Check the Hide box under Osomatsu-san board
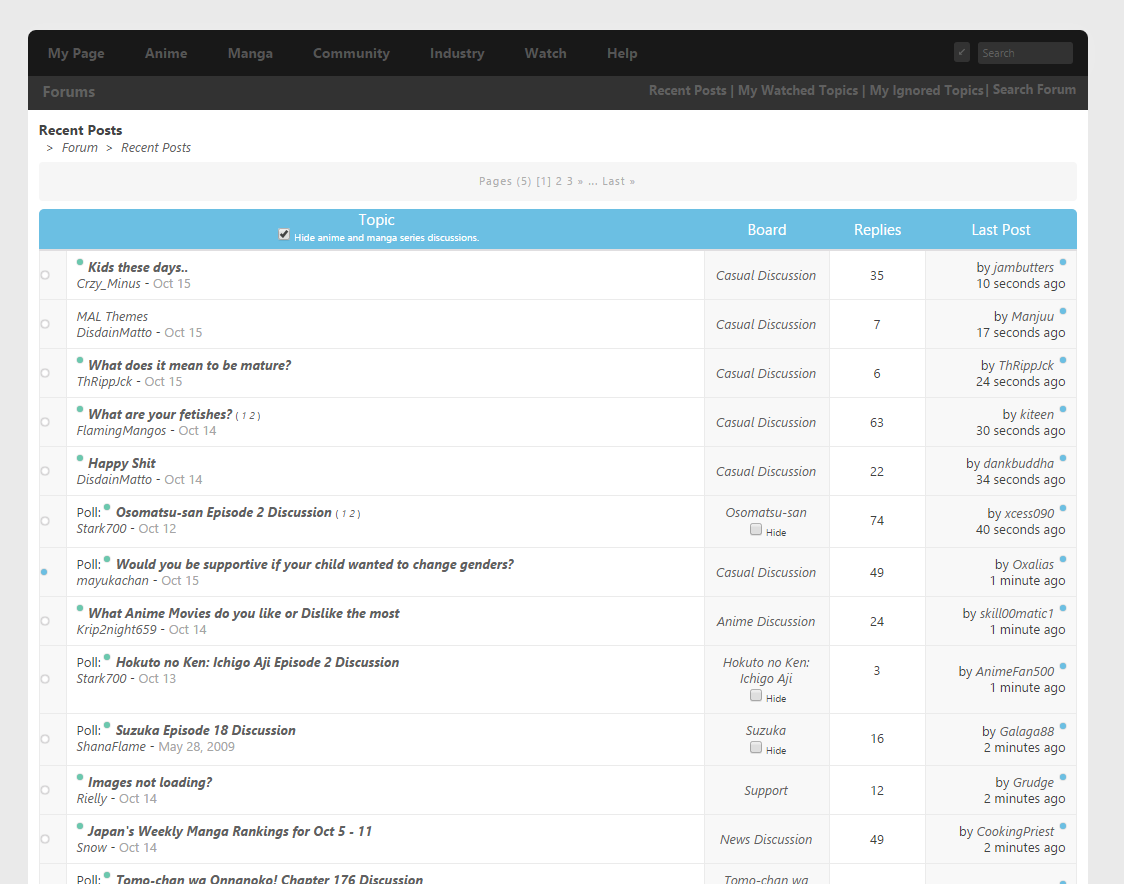1124x884 pixels. click(x=756, y=529)
